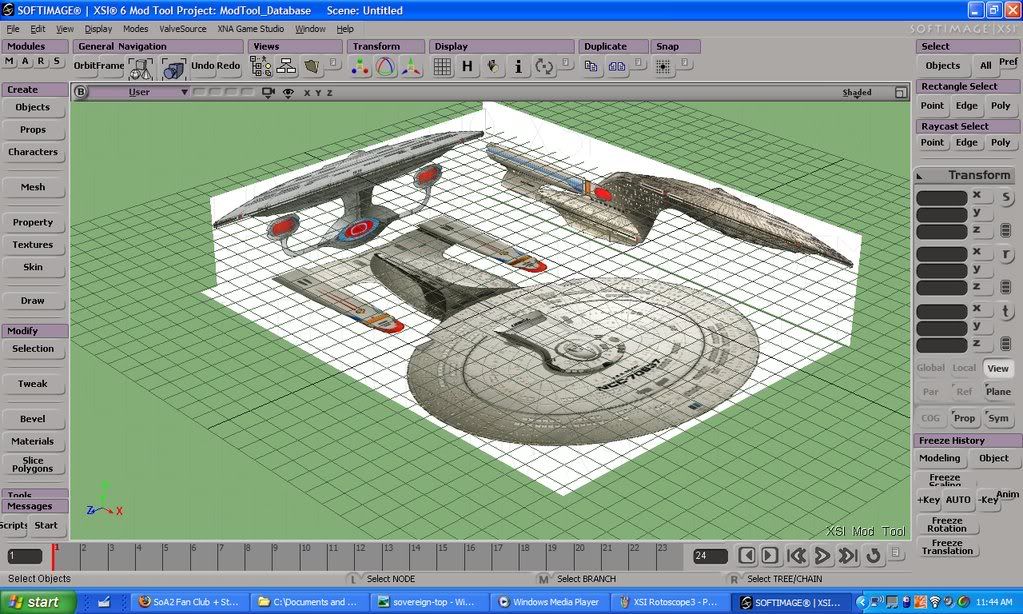Toggle the Prop proportional button
1023x614 pixels.
pos(964,418)
